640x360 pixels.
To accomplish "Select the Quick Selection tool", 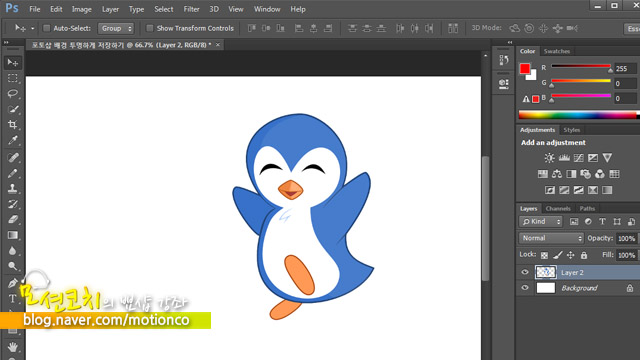I will (x=13, y=109).
